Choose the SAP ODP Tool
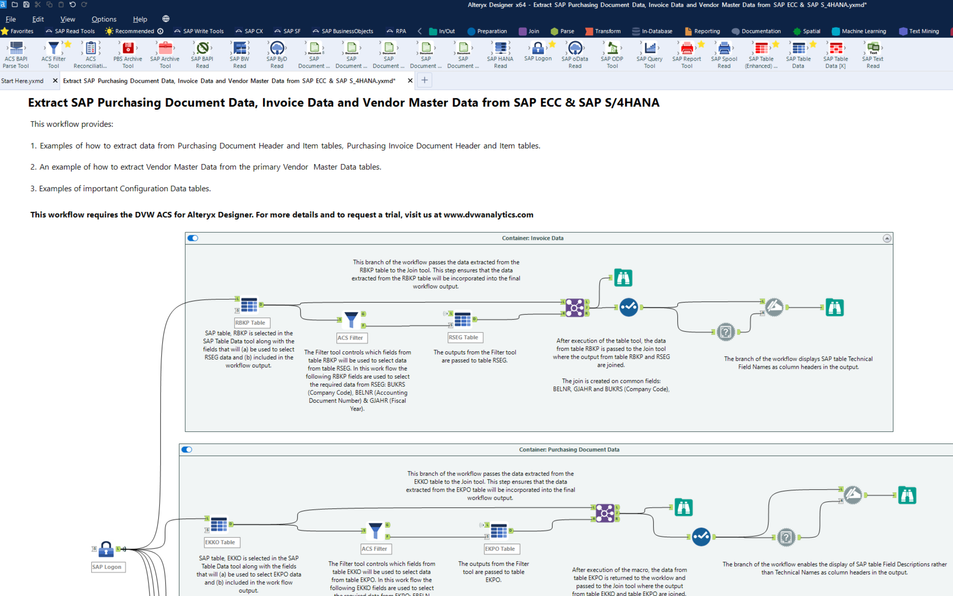953x596 pixels. [x=612, y=55]
